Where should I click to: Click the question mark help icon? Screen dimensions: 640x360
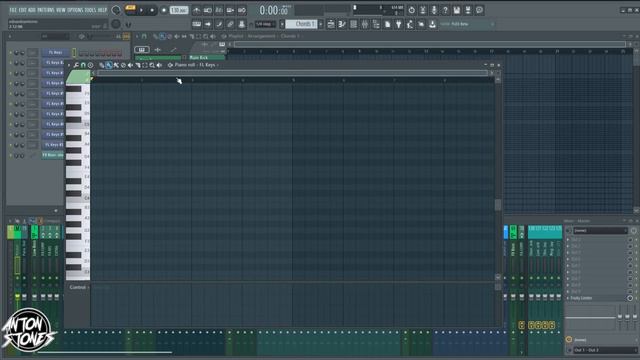[x=445, y=10]
